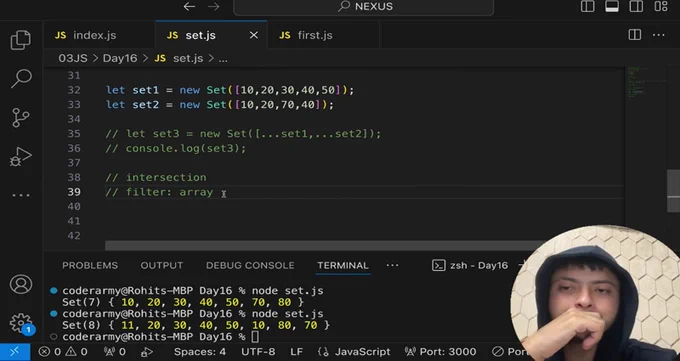The height and width of the screenshot is (361, 680).
Task: Open the Accounts menu icon
Action: tap(21, 284)
